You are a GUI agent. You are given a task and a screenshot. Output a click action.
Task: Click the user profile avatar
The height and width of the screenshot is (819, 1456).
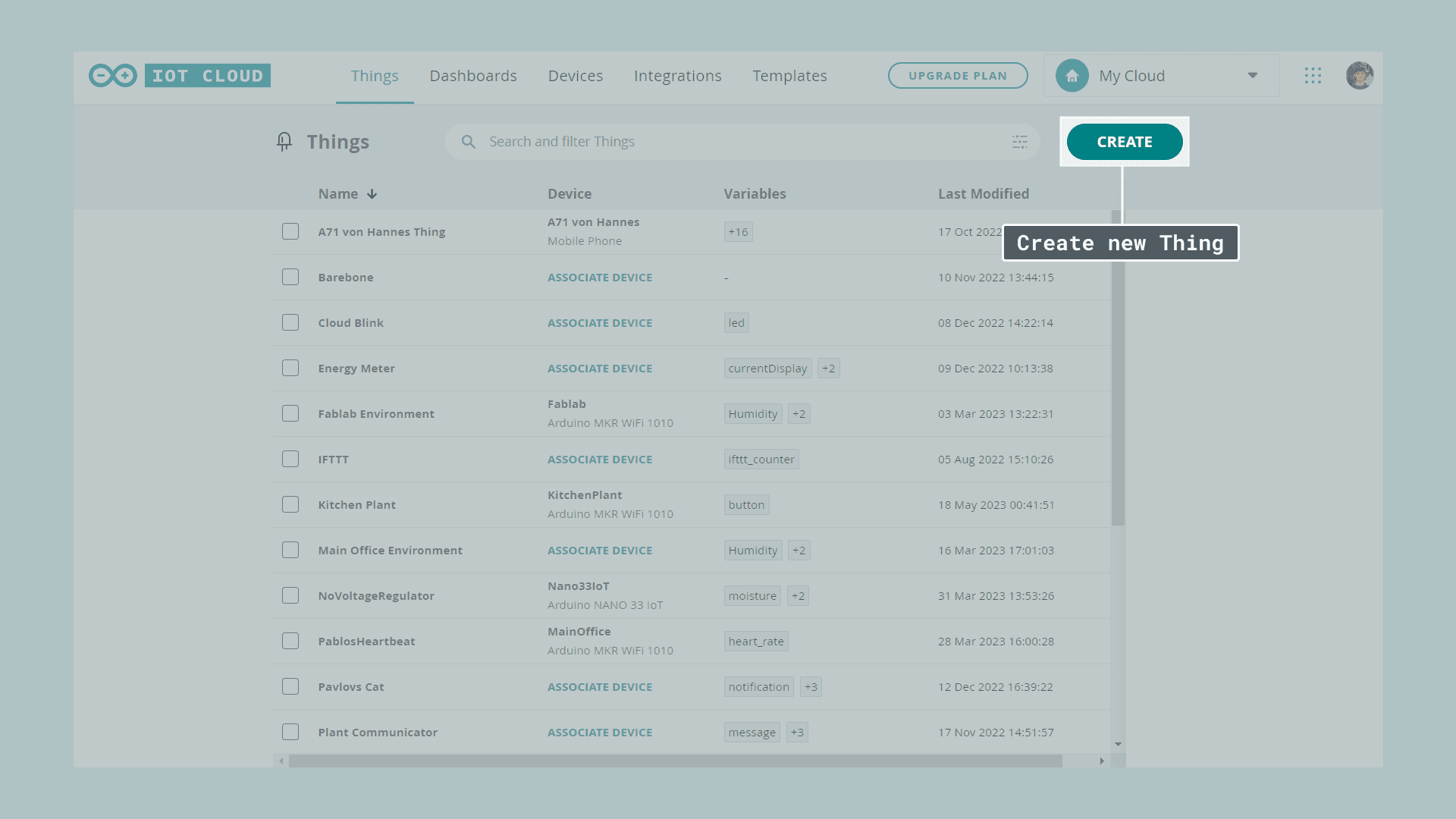coord(1359,76)
